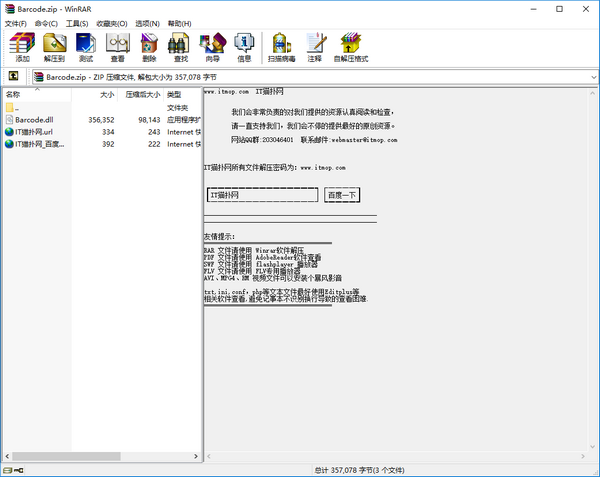Click comment pane scroll down arrow

(x=592, y=446)
